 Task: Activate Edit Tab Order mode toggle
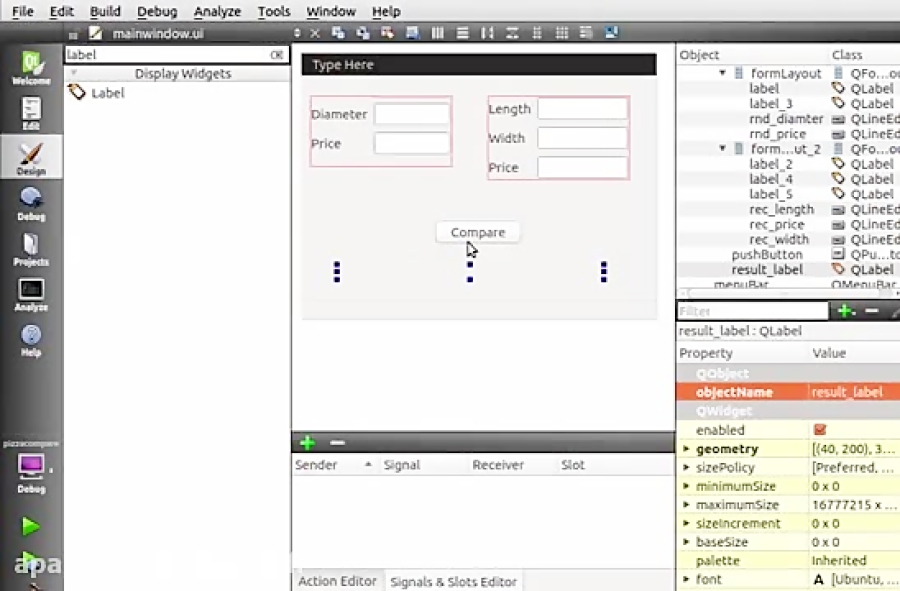tap(411, 32)
